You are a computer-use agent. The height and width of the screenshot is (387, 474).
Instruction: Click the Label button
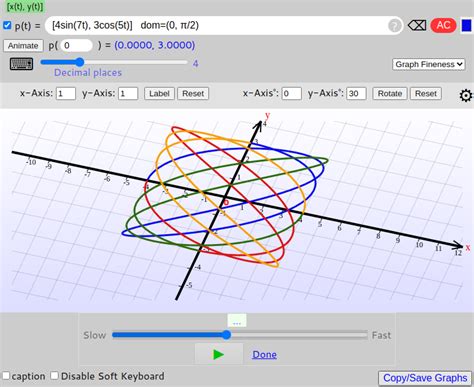159,94
